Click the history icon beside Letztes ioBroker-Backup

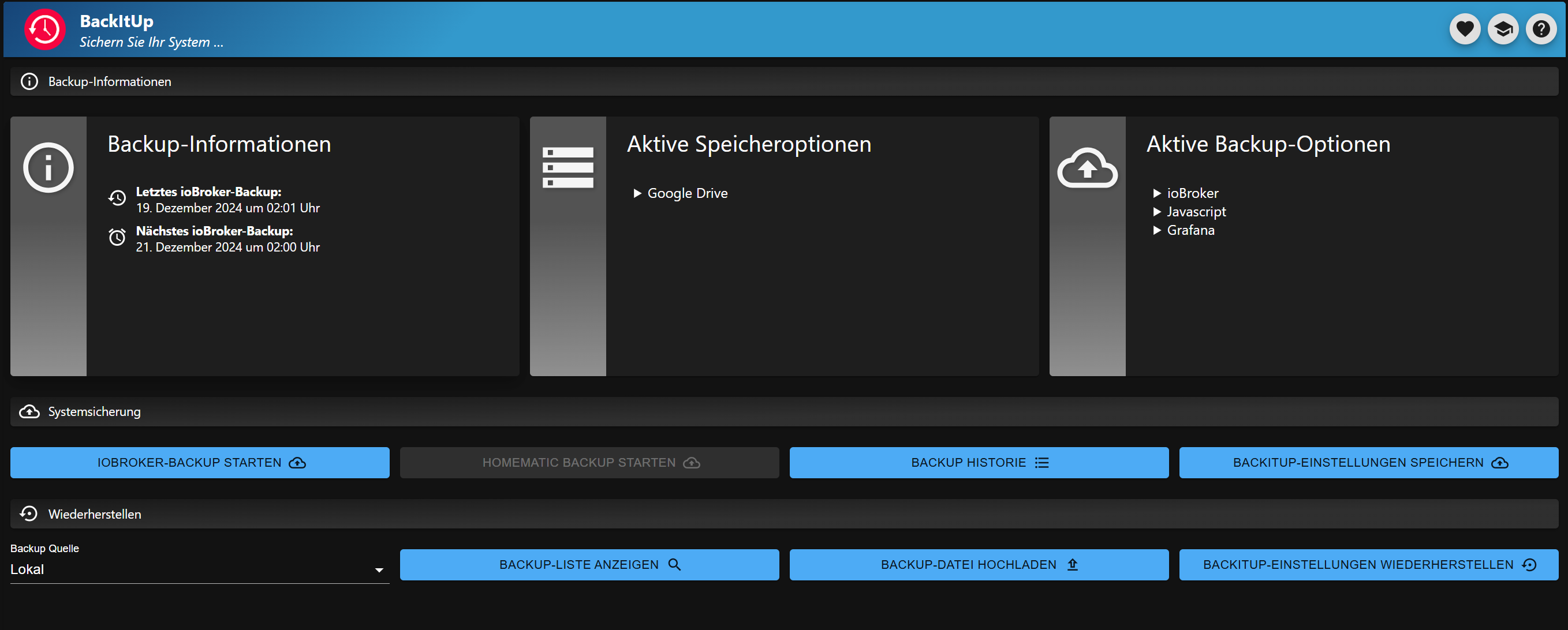[117, 198]
